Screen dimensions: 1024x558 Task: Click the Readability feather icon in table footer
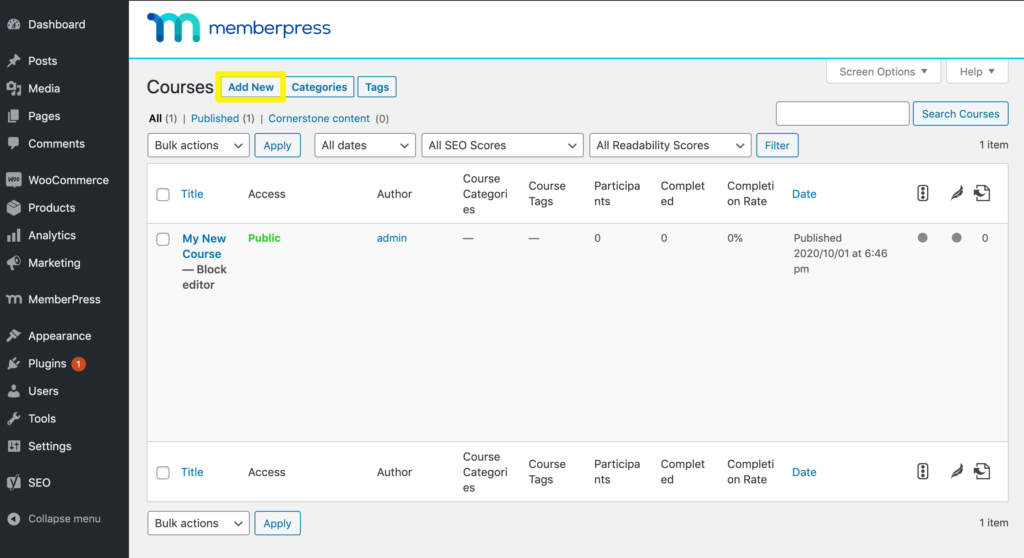coord(957,471)
